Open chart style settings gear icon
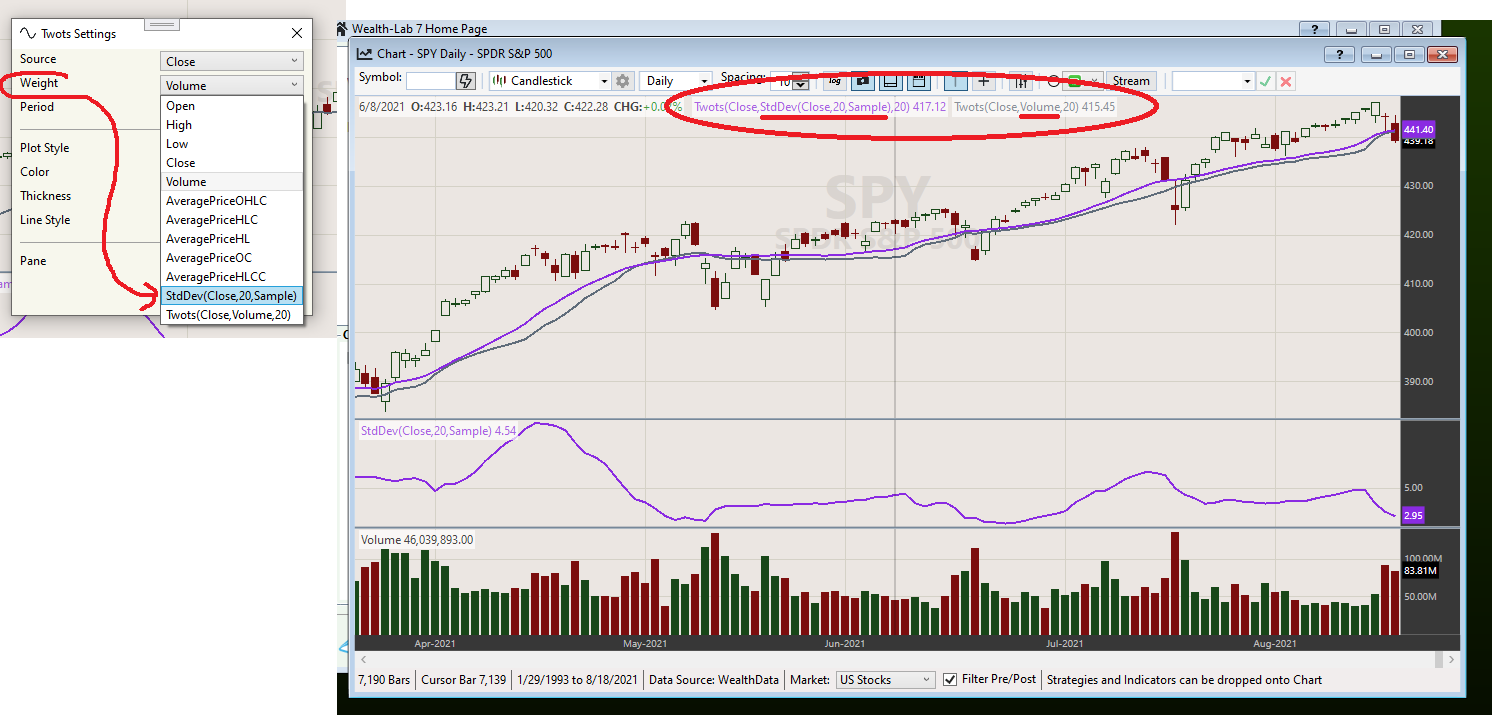This screenshot has width=1492, height=715. [x=623, y=81]
